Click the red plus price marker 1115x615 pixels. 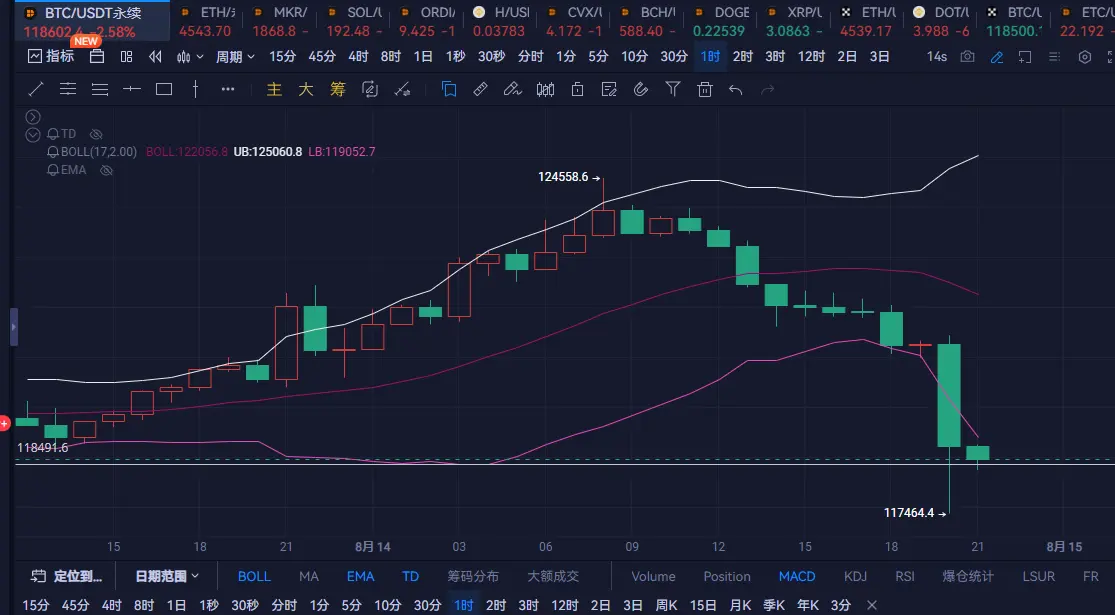tap(4, 424)
